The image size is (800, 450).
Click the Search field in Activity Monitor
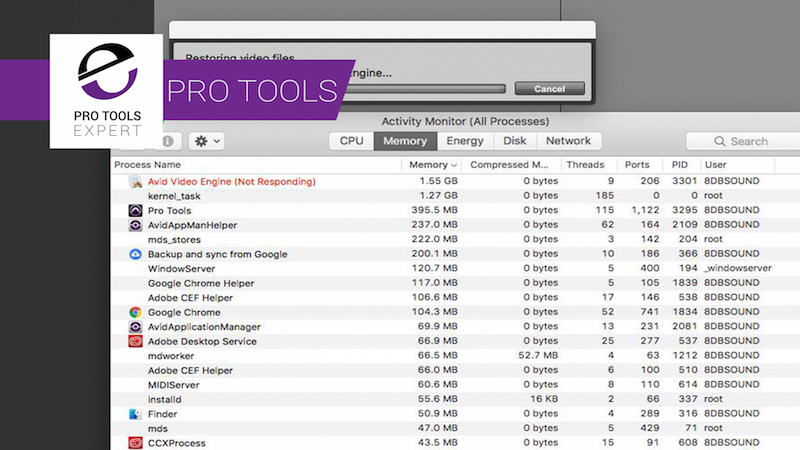coord(743,141)
